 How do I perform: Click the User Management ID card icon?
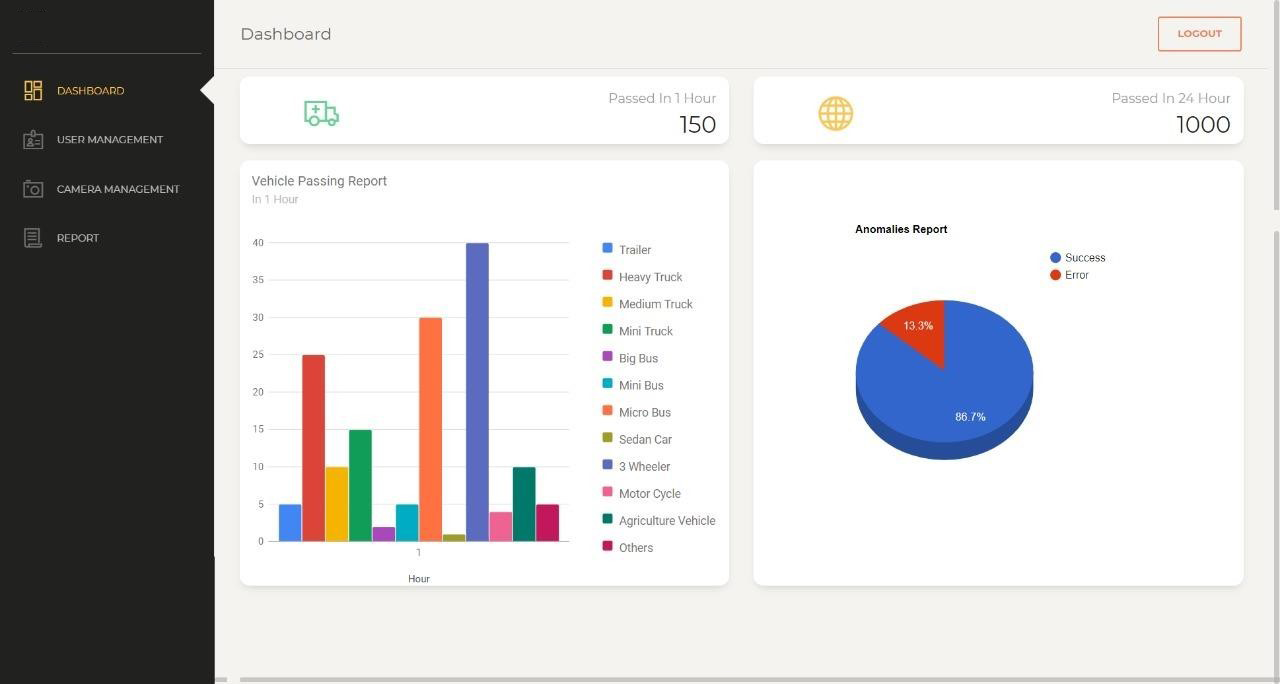33,140
